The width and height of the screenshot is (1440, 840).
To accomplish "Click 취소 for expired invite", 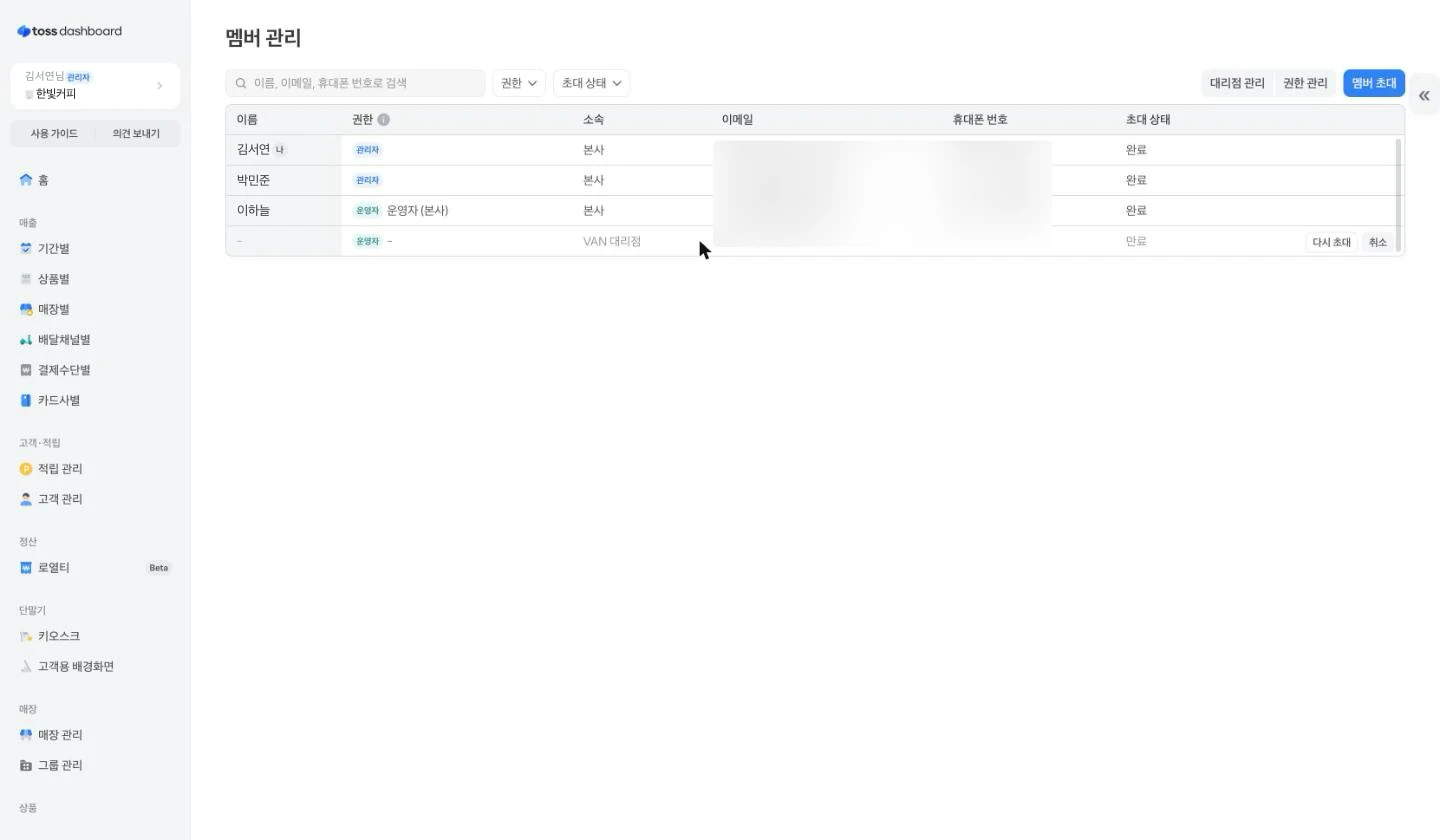I will (x=1377, y=242).
